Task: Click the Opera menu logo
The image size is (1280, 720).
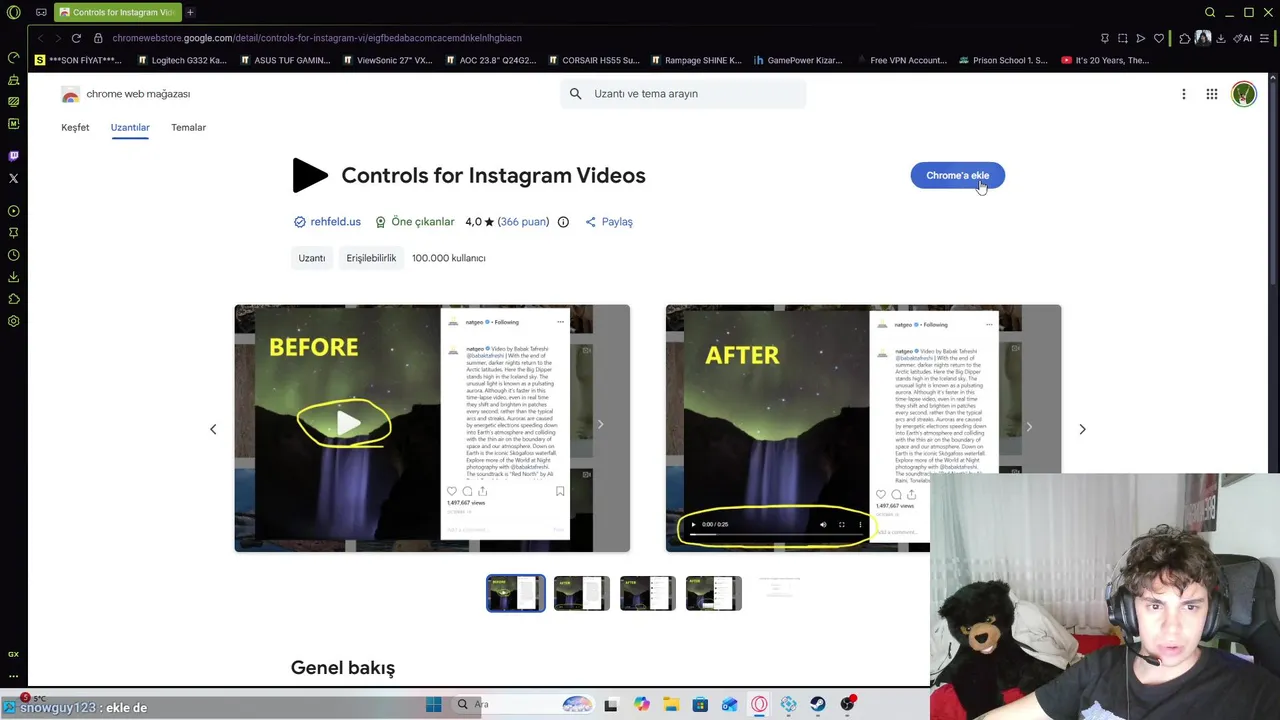Action: 13,12
